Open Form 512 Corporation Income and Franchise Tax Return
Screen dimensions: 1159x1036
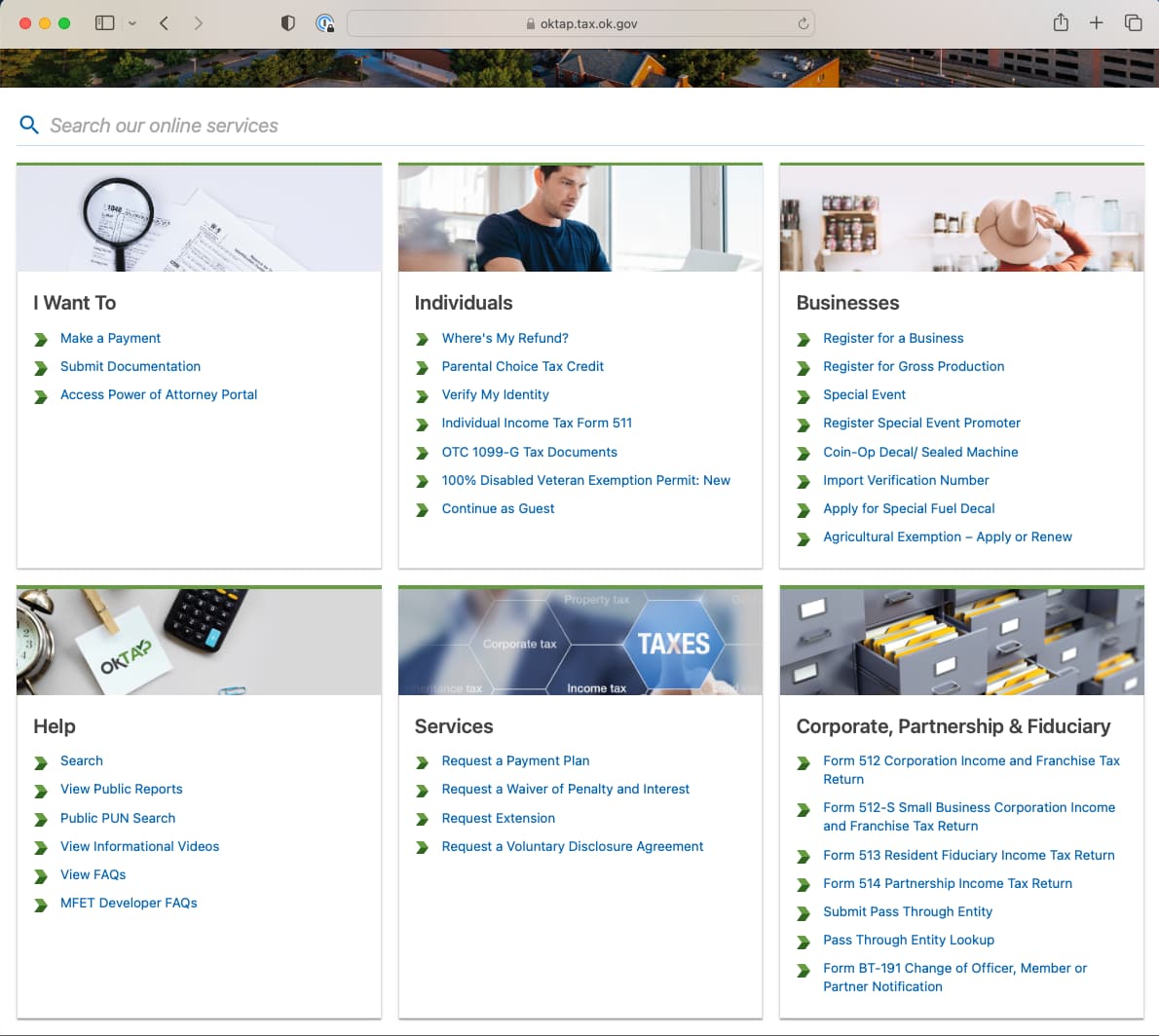click(x=971, y=770)
